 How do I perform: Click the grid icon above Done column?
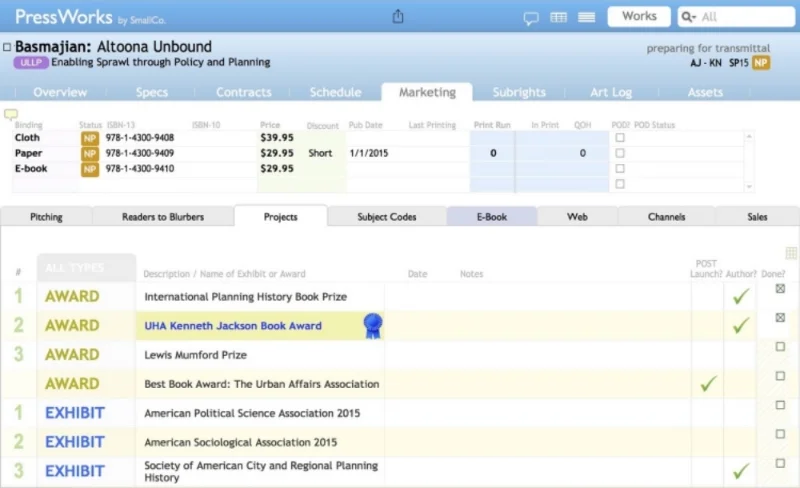pos(791,253)
